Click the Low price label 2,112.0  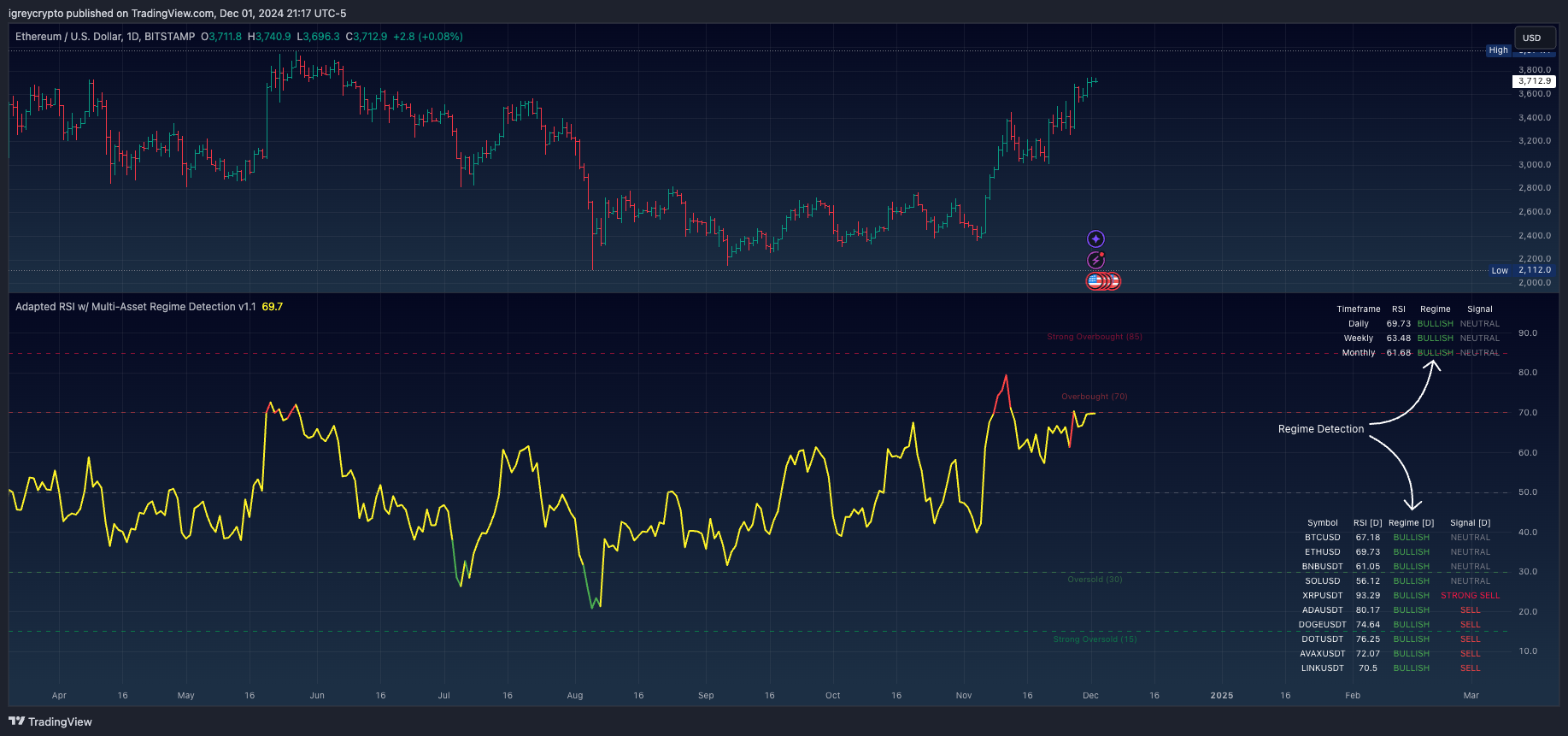tap(1535, 270)
